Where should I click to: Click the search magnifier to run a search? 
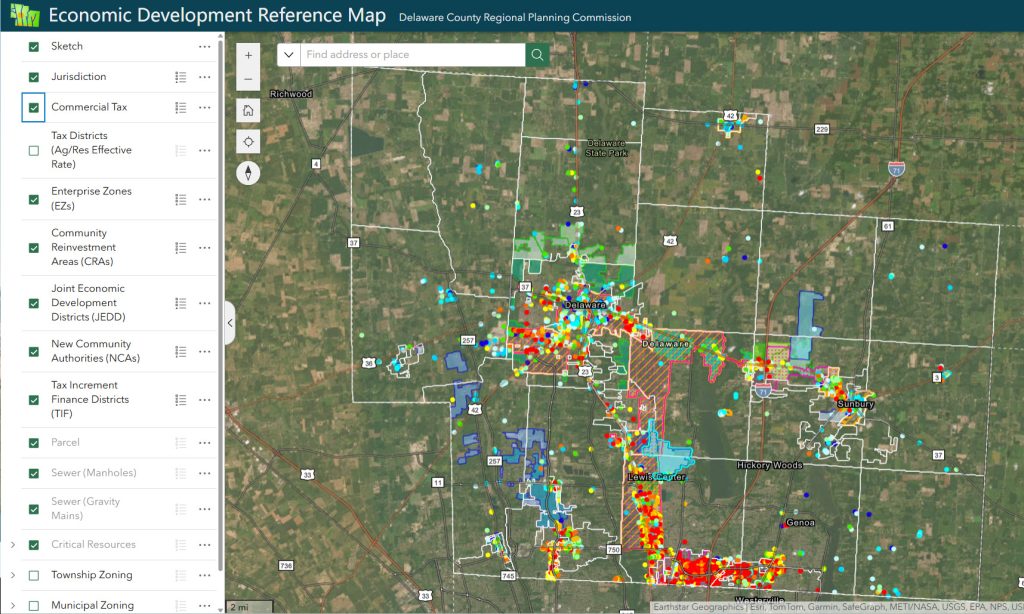pyautogui.click(x=537, y=54)
